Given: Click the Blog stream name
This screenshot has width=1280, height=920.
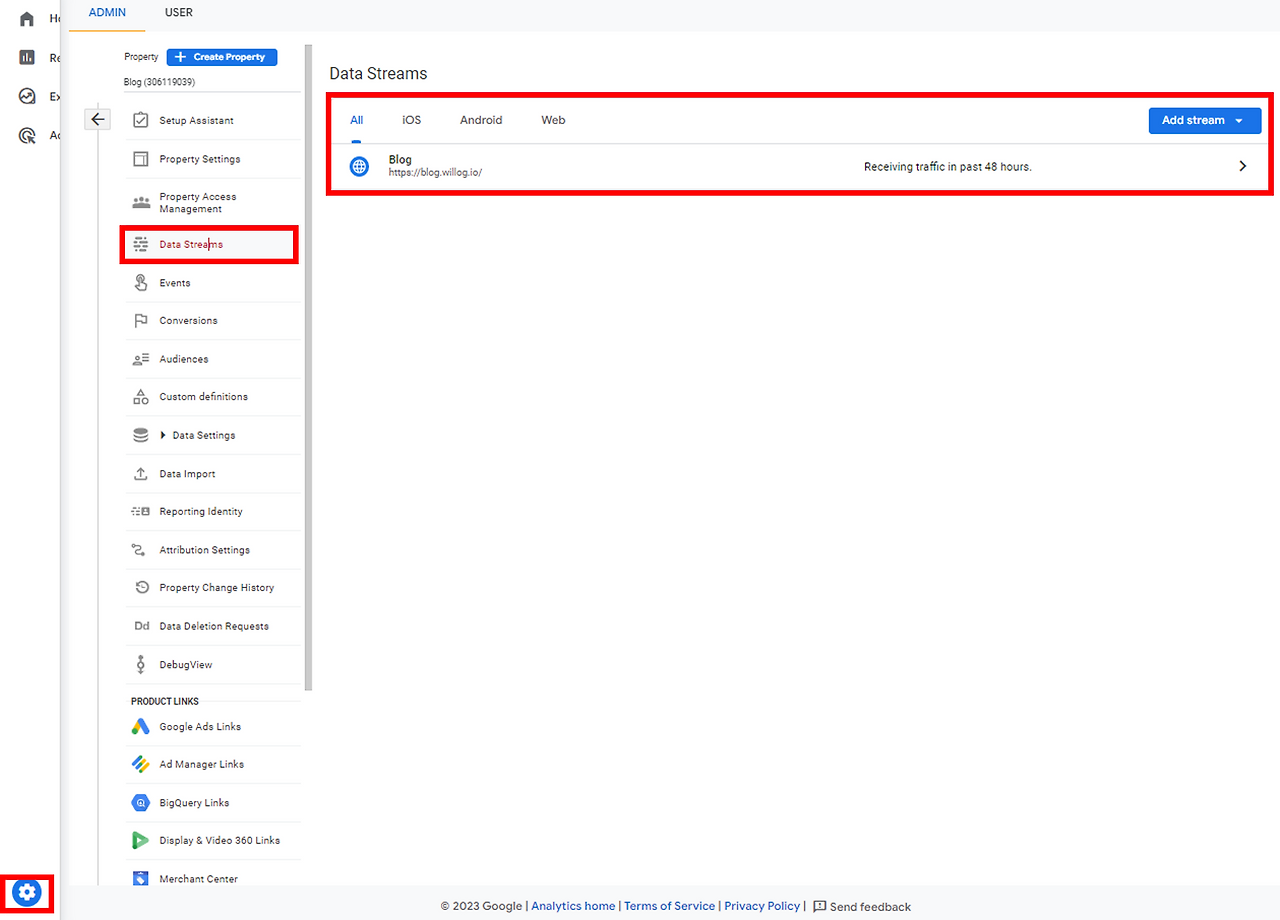Looking at the screenshot, I should (x=400, y=160).
